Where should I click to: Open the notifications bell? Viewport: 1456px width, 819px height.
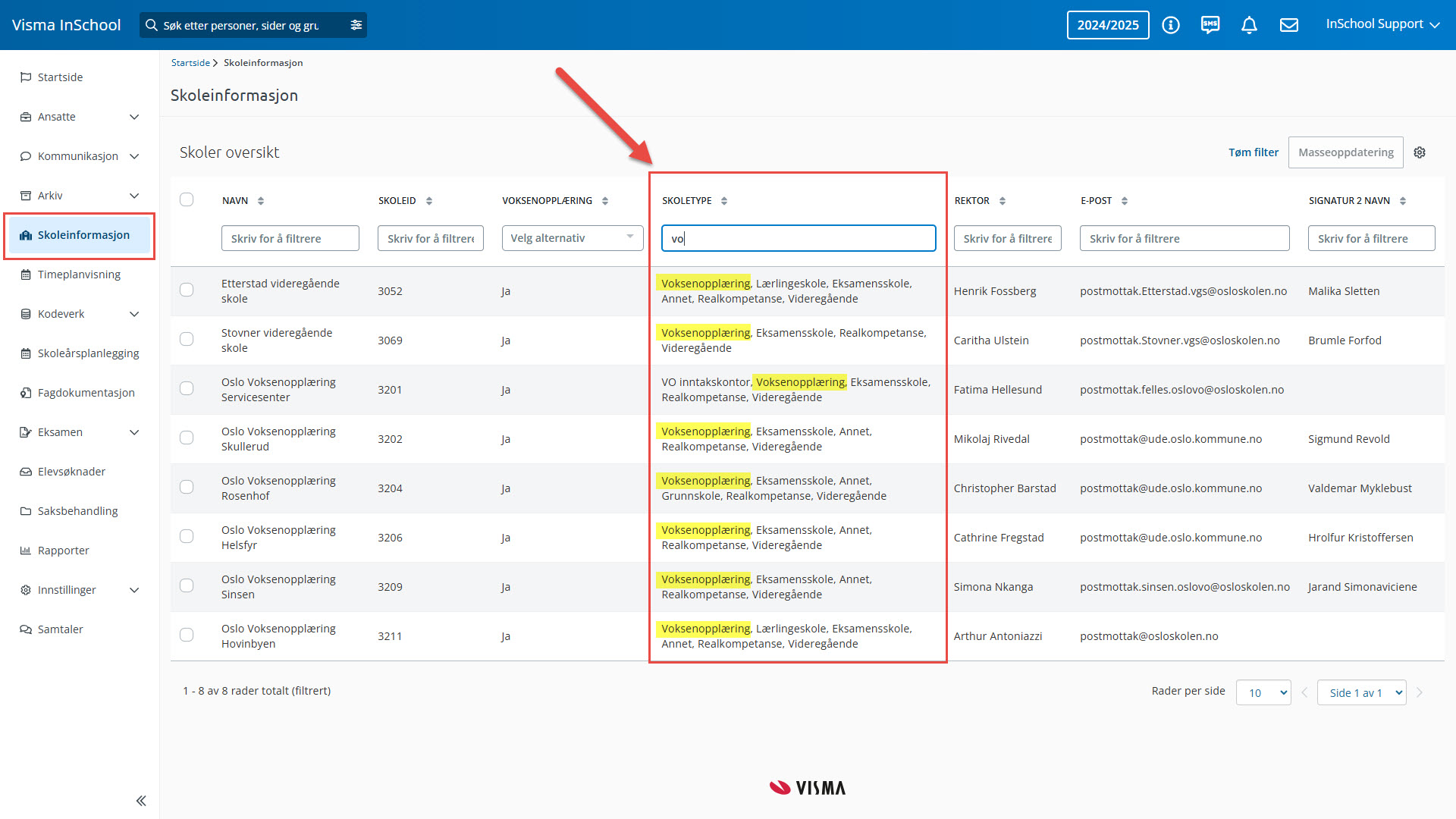pyautogui.click(x=1249, y=25)
